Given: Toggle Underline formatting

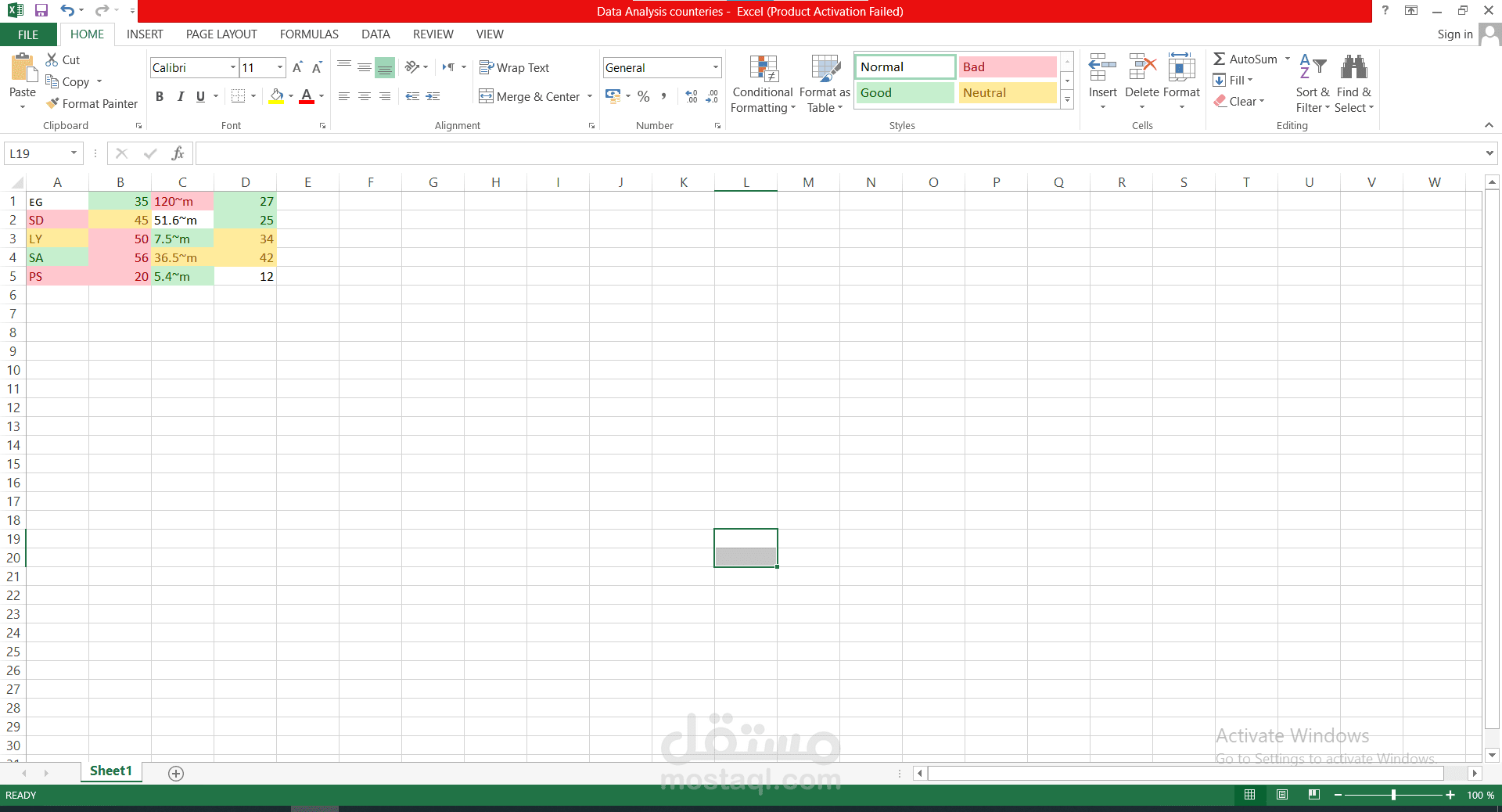Looking at the screenshot, I should (x=200, y=96).
